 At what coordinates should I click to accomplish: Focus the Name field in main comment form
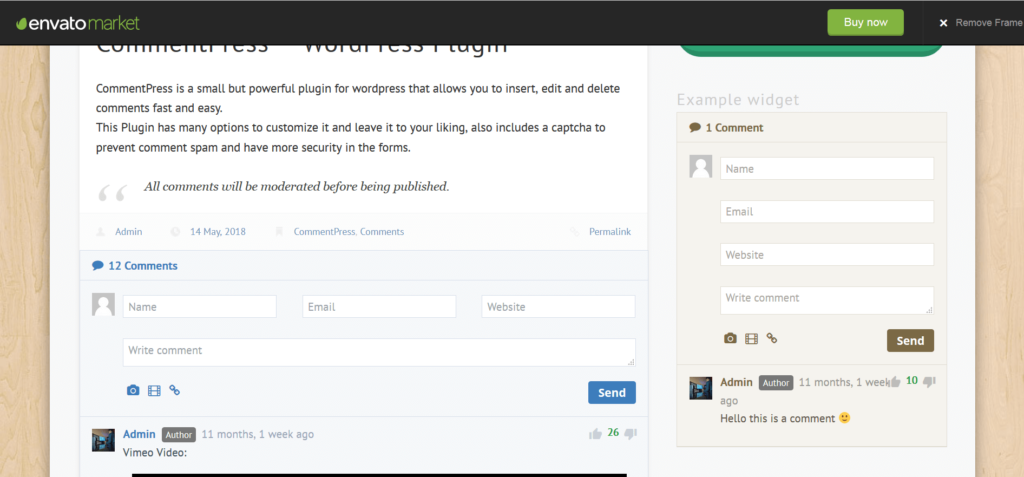pyautogui.click(x=200, y=306)
